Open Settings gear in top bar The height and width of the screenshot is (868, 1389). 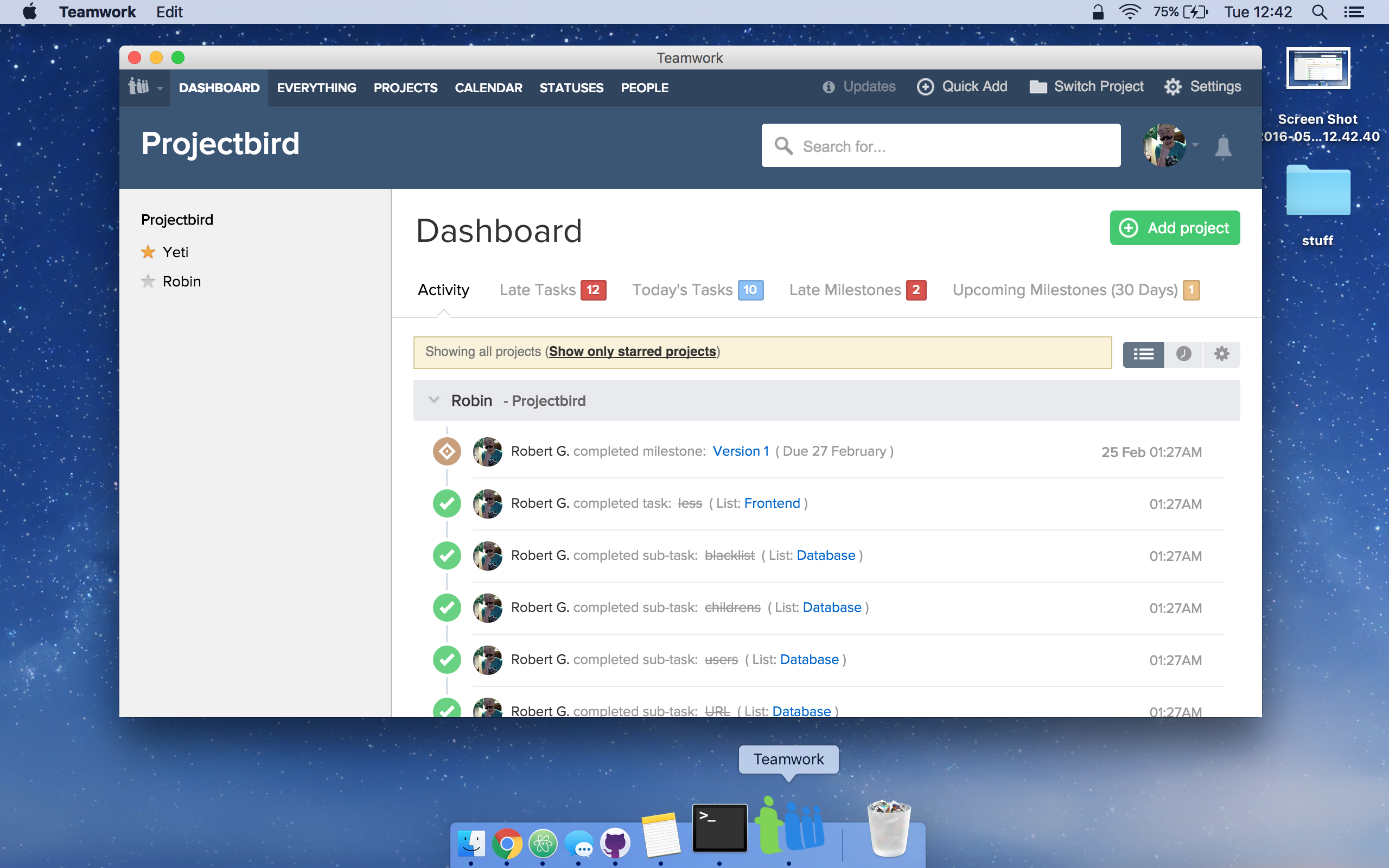(1173, 87)
